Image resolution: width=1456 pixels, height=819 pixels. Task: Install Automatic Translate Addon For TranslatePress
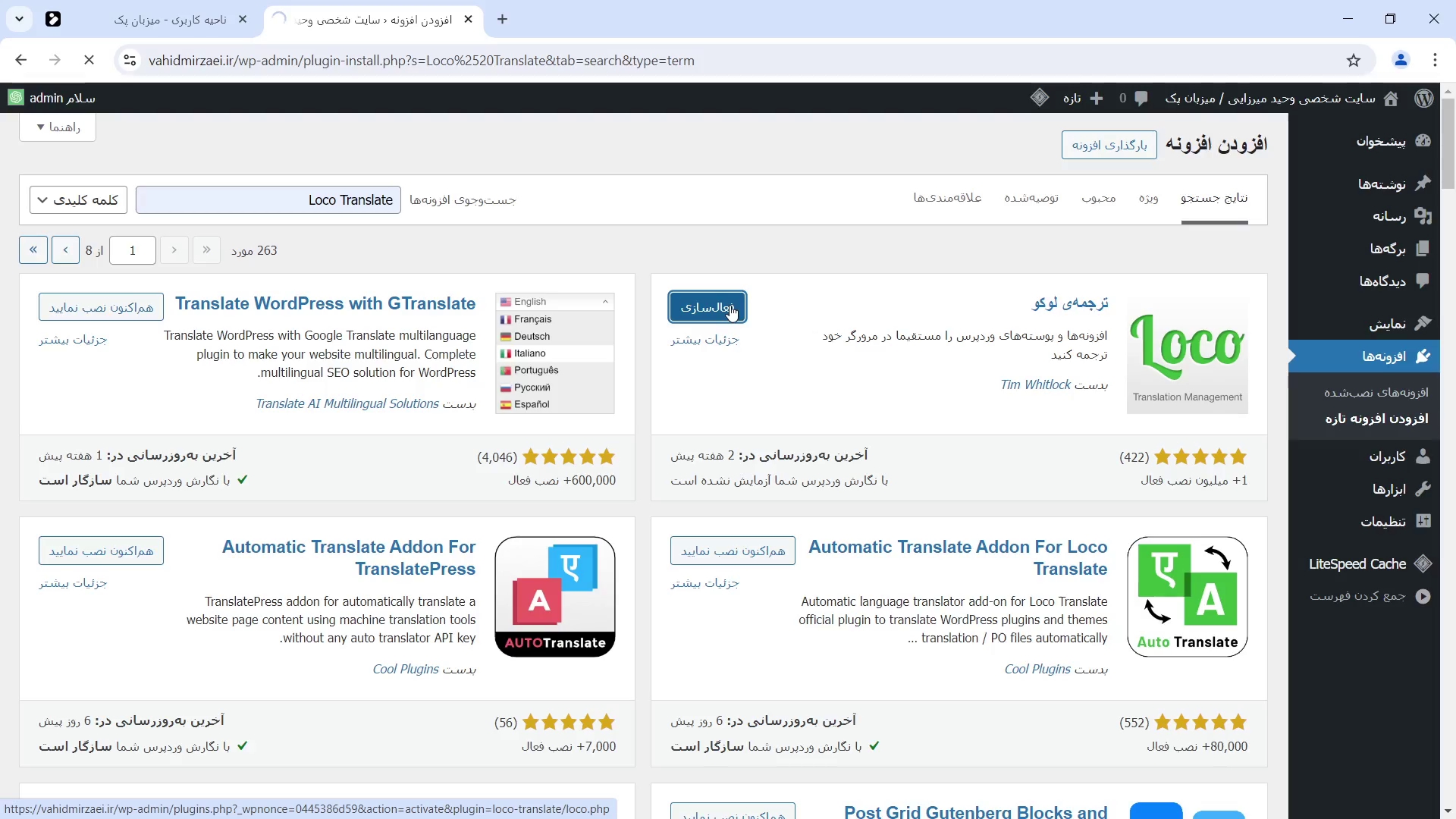[x=101, y=551]
